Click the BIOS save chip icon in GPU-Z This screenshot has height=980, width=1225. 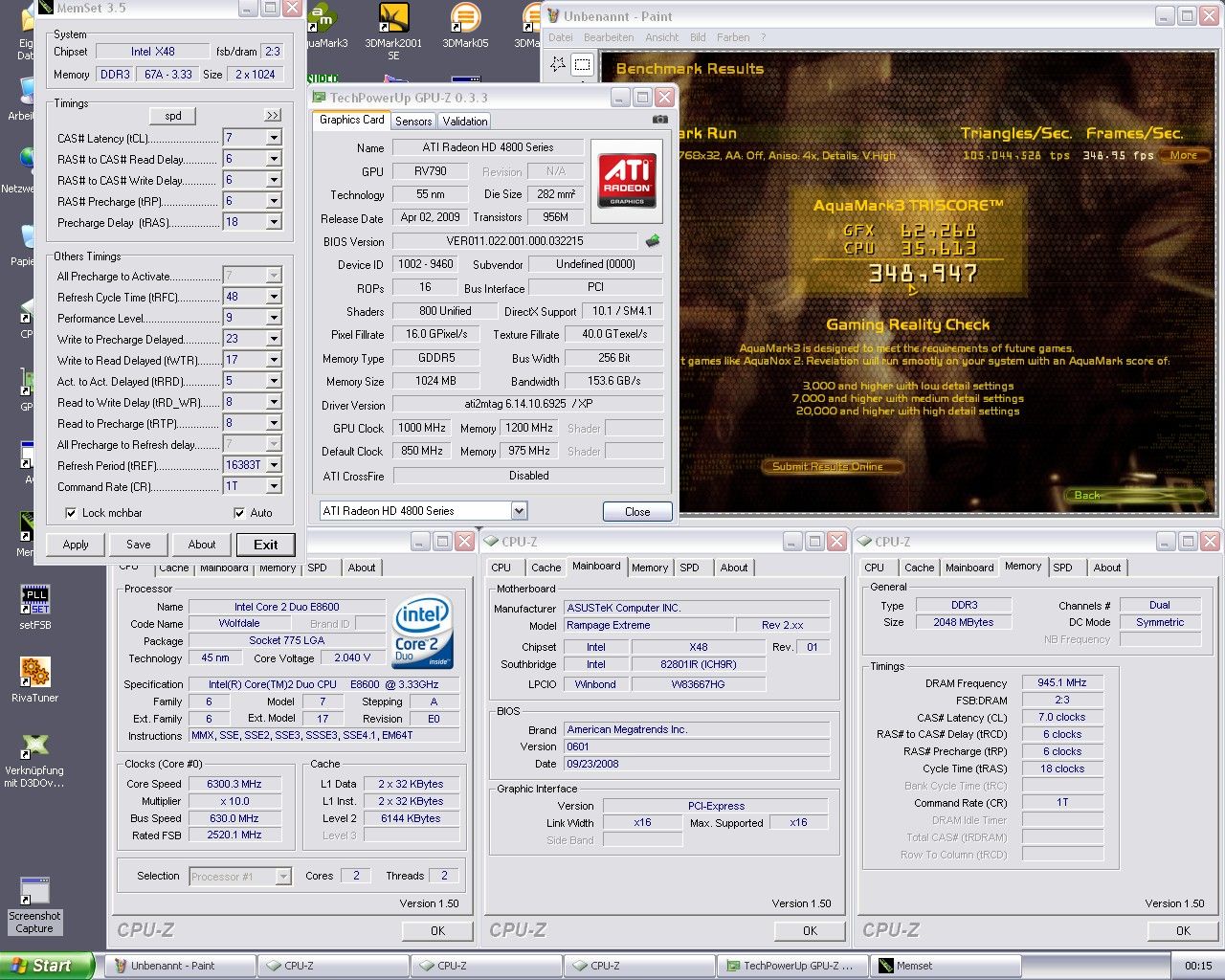(x=653, y=241)
